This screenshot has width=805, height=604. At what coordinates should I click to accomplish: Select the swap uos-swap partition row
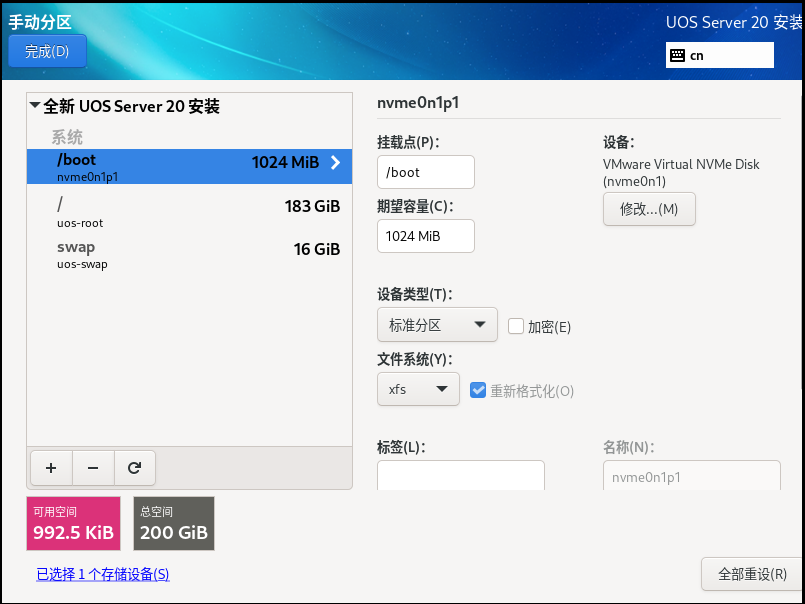click(x=189, y=255)
